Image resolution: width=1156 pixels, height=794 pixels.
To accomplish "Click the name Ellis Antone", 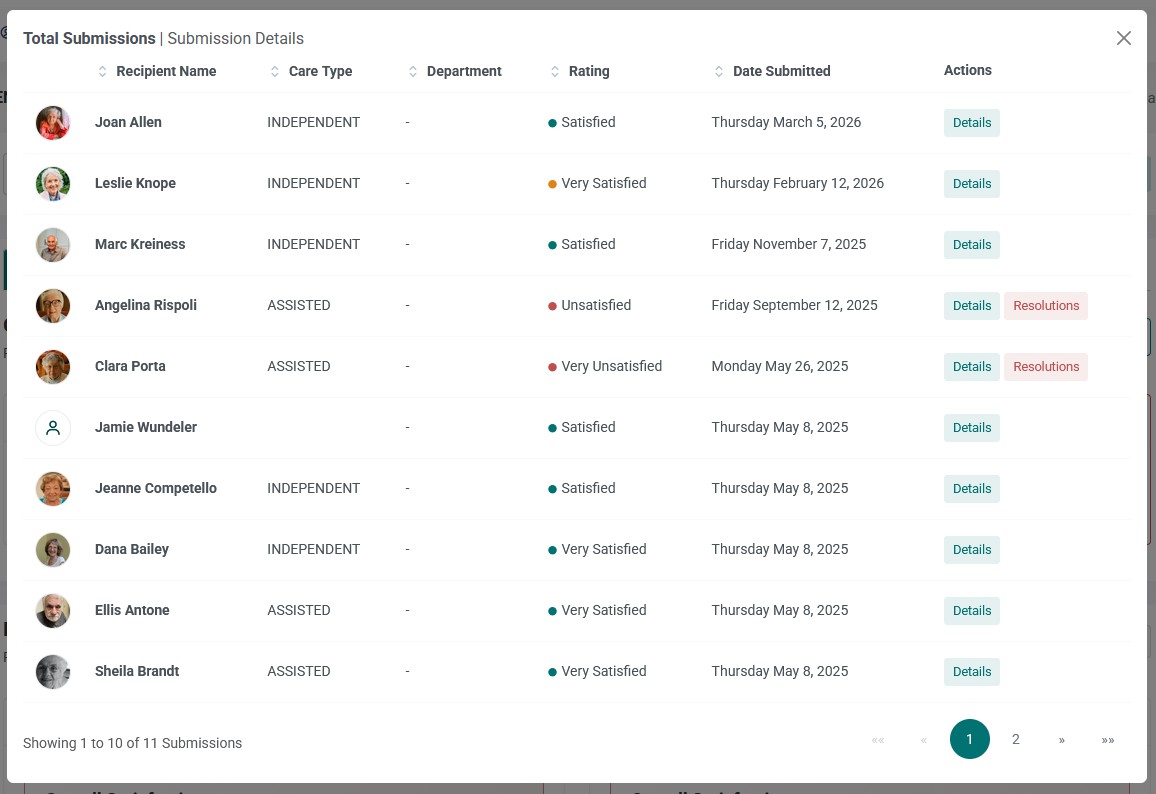I will pos(132,610).
